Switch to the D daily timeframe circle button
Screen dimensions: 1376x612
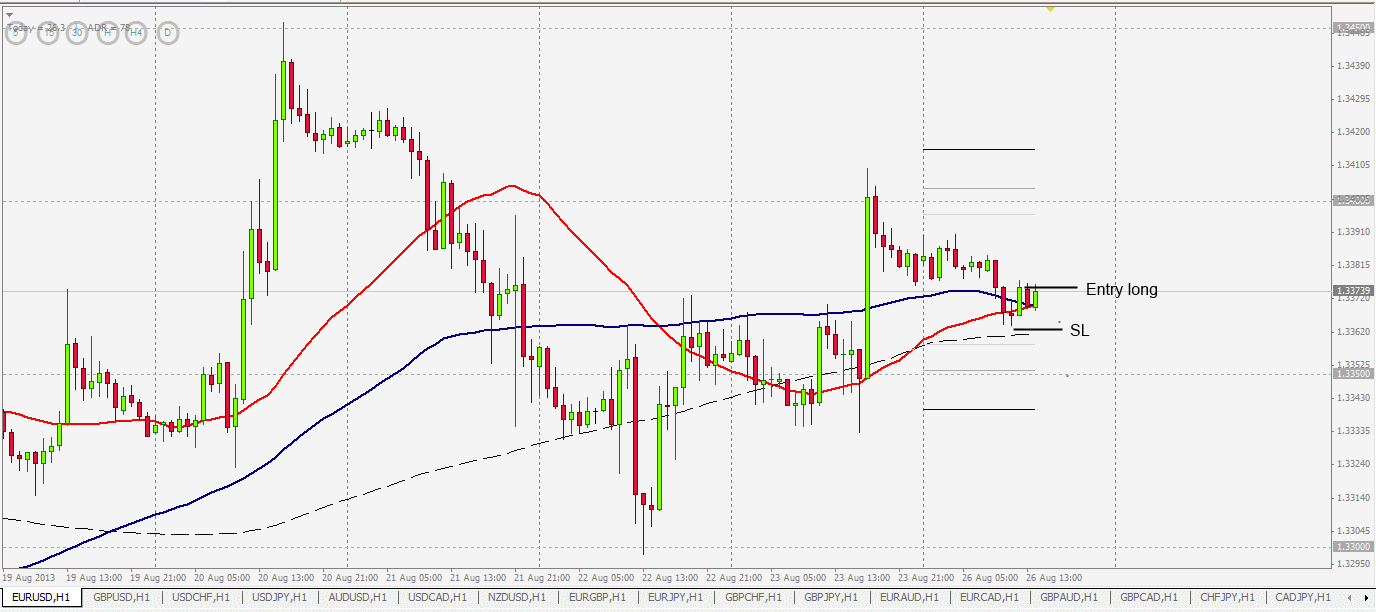167,33
